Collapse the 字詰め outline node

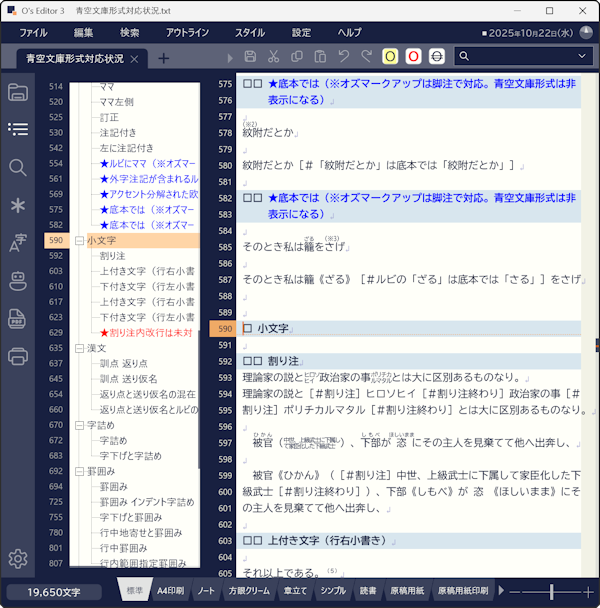pyautogui.click(x=79, y=425)
